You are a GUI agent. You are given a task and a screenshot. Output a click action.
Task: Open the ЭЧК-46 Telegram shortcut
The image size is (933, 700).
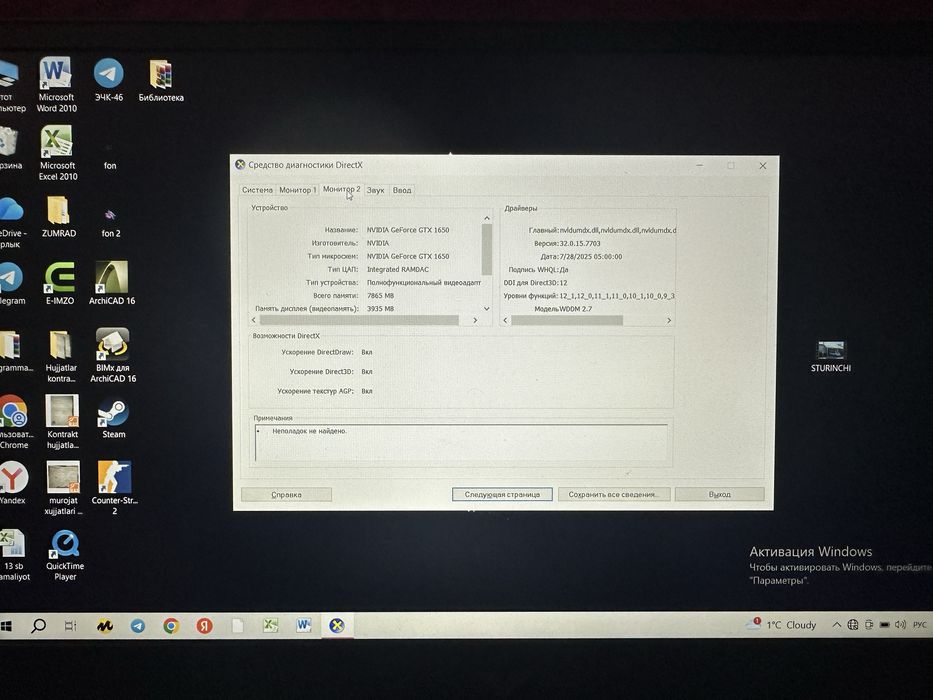109,80
